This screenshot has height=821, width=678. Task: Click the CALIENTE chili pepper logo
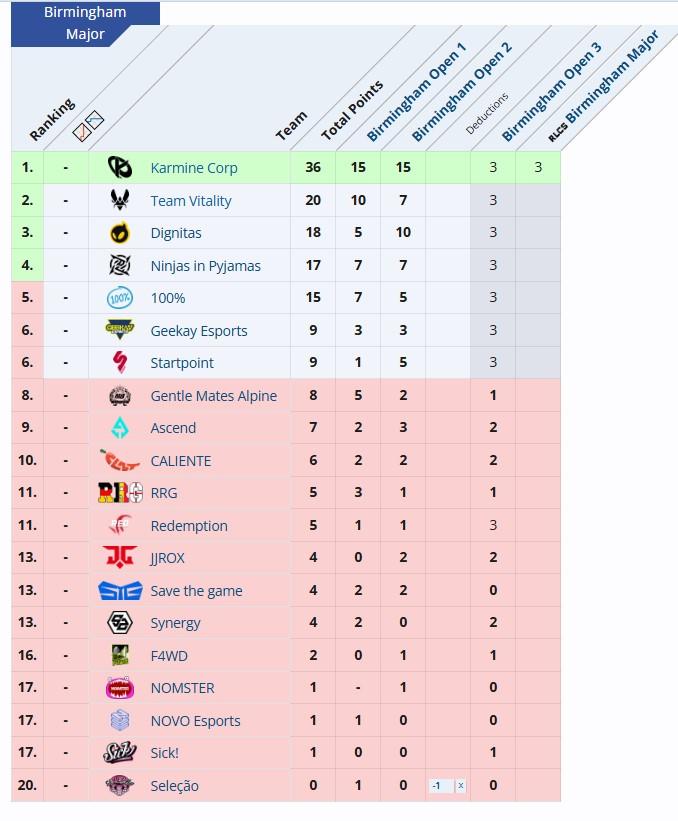(x=120, y=460)
